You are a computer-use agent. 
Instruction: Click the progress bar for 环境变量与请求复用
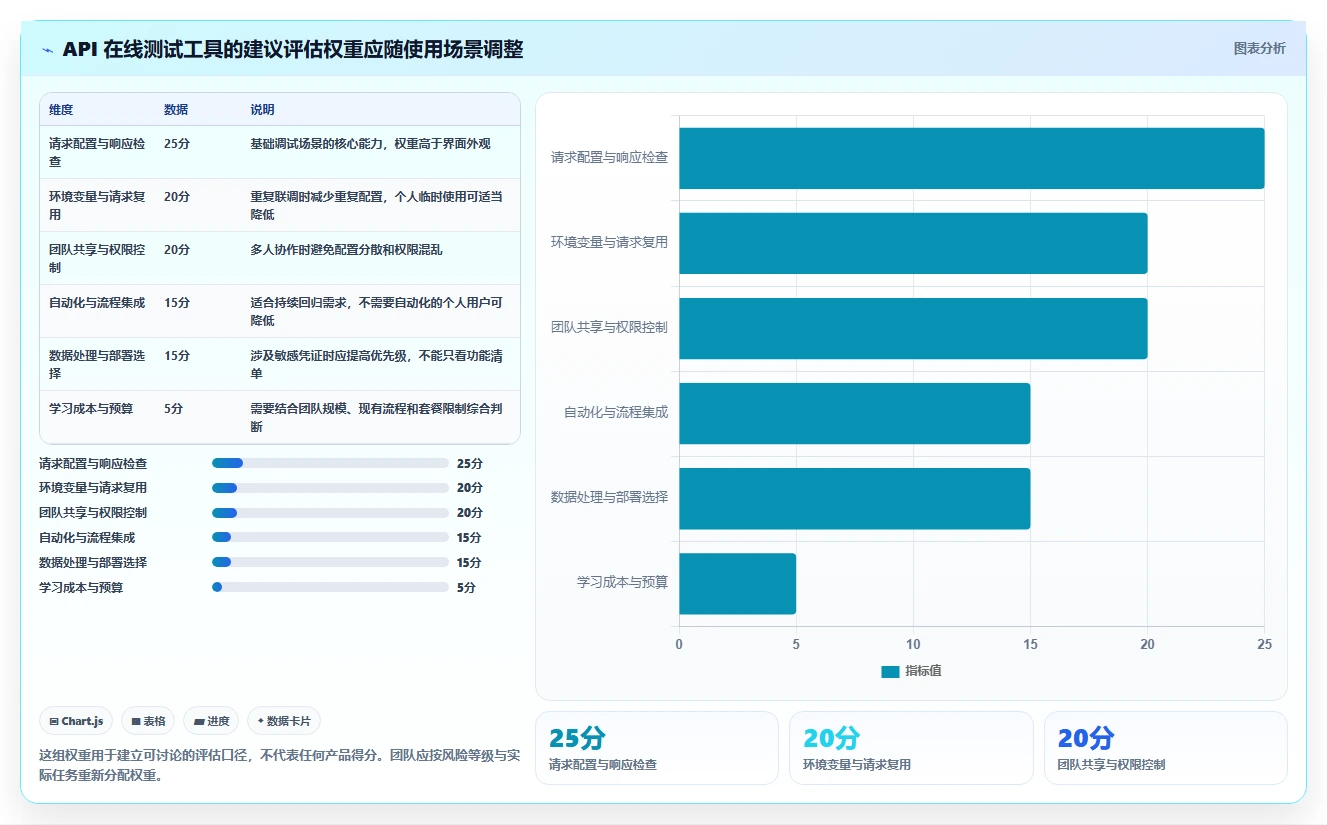coord(330,488)
